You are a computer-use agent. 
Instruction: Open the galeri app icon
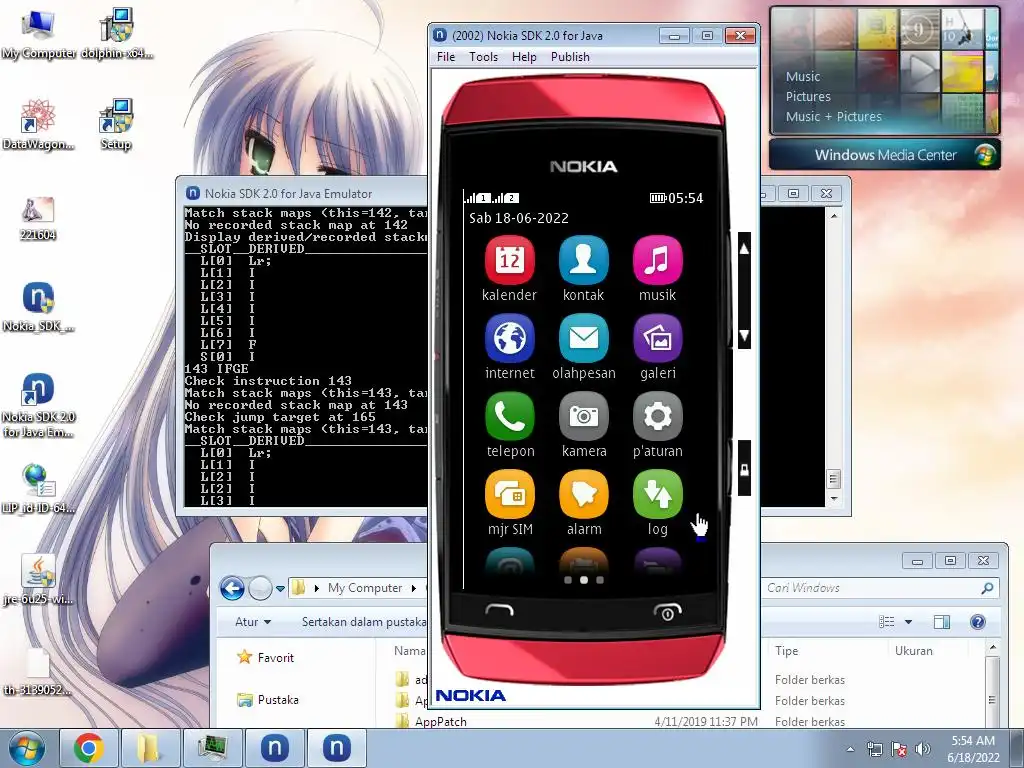coord(658,338)
